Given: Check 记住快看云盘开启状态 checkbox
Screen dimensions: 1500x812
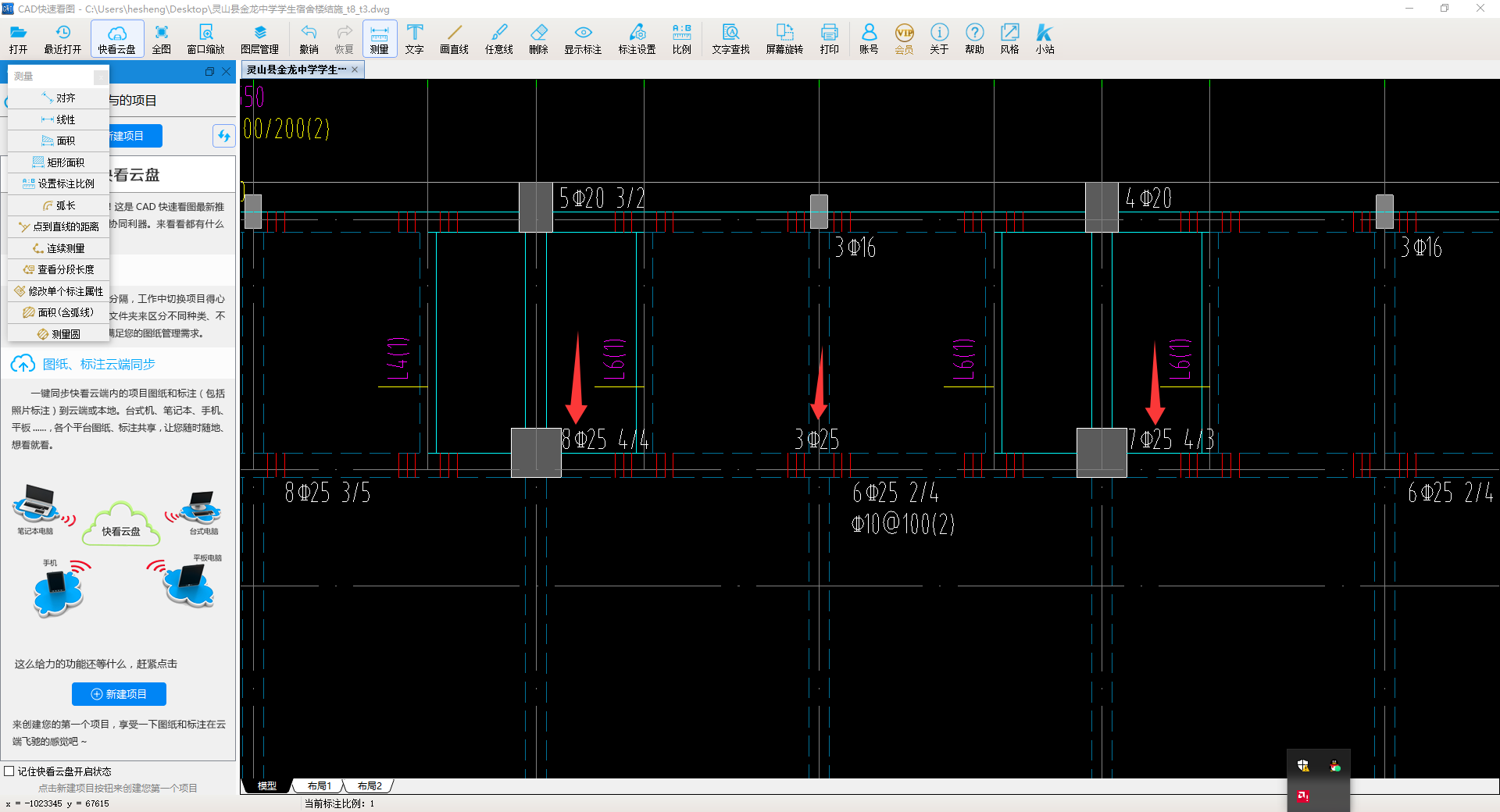Looking at the screenshot, I should point(9,771).
